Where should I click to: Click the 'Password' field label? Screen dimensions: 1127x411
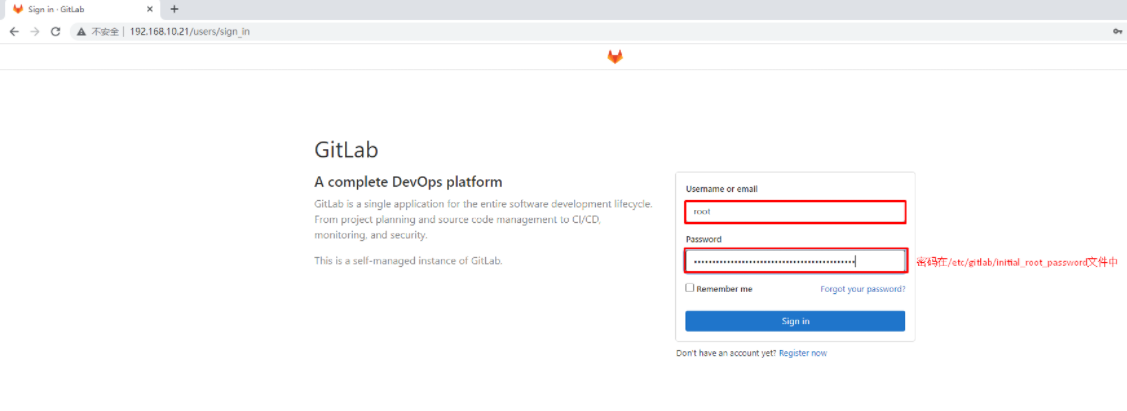point(704,239)
